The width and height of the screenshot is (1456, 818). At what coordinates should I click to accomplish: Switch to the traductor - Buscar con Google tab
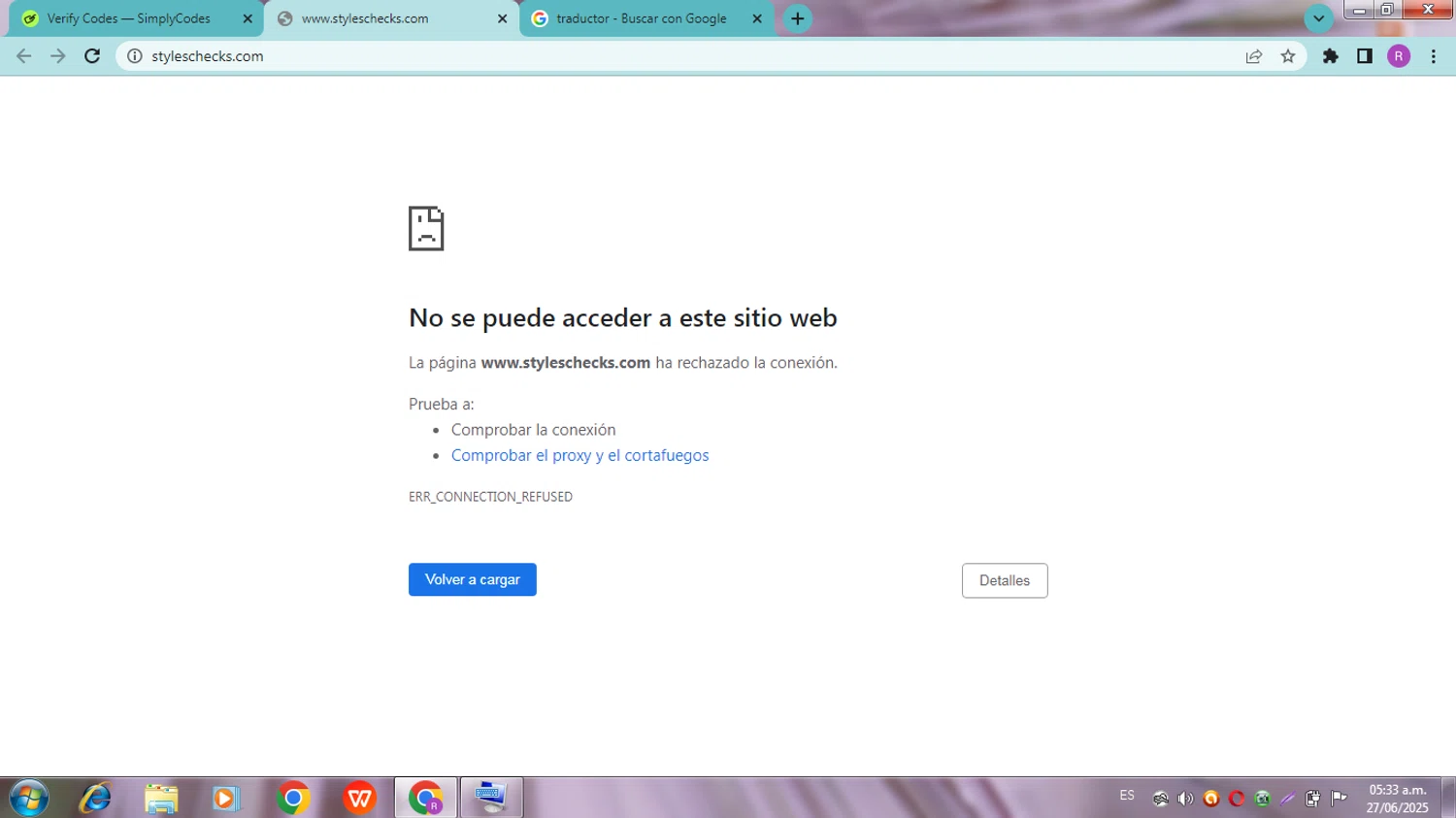click(x=647, y=18)
